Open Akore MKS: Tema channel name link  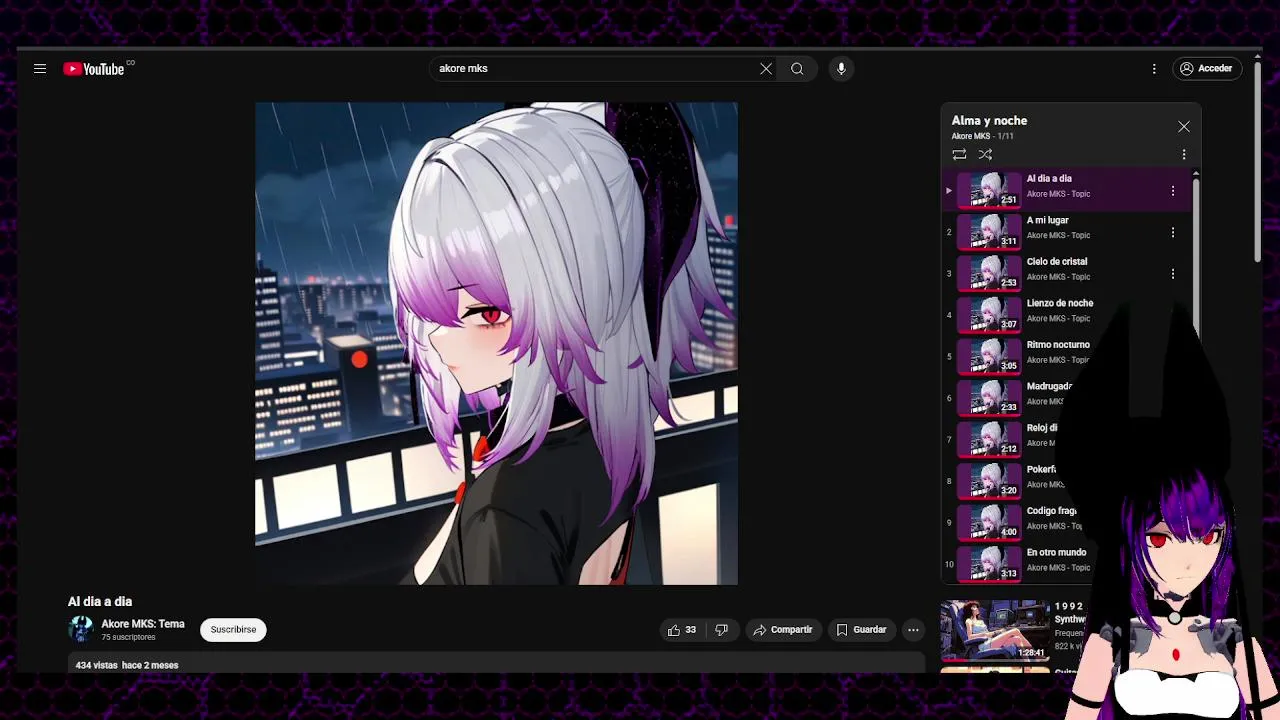pyautogui.click(x=143, y=624)
